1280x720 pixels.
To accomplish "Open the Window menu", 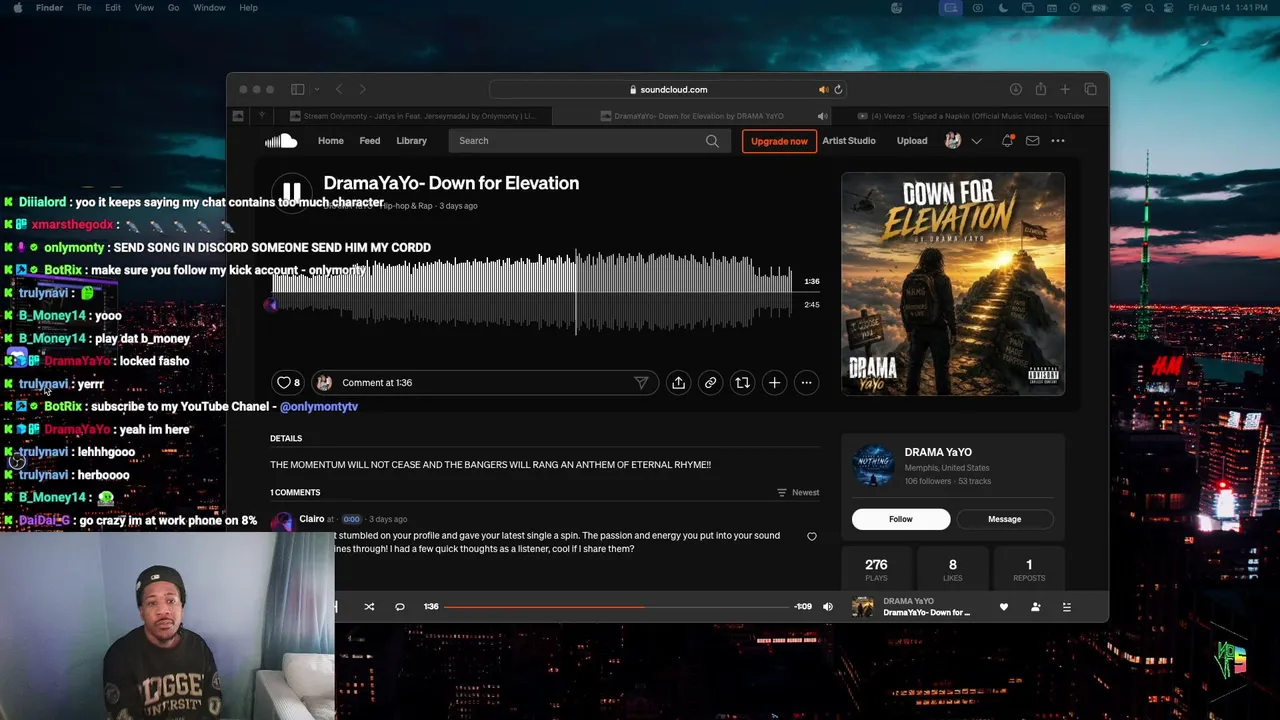I will [209, 8].
